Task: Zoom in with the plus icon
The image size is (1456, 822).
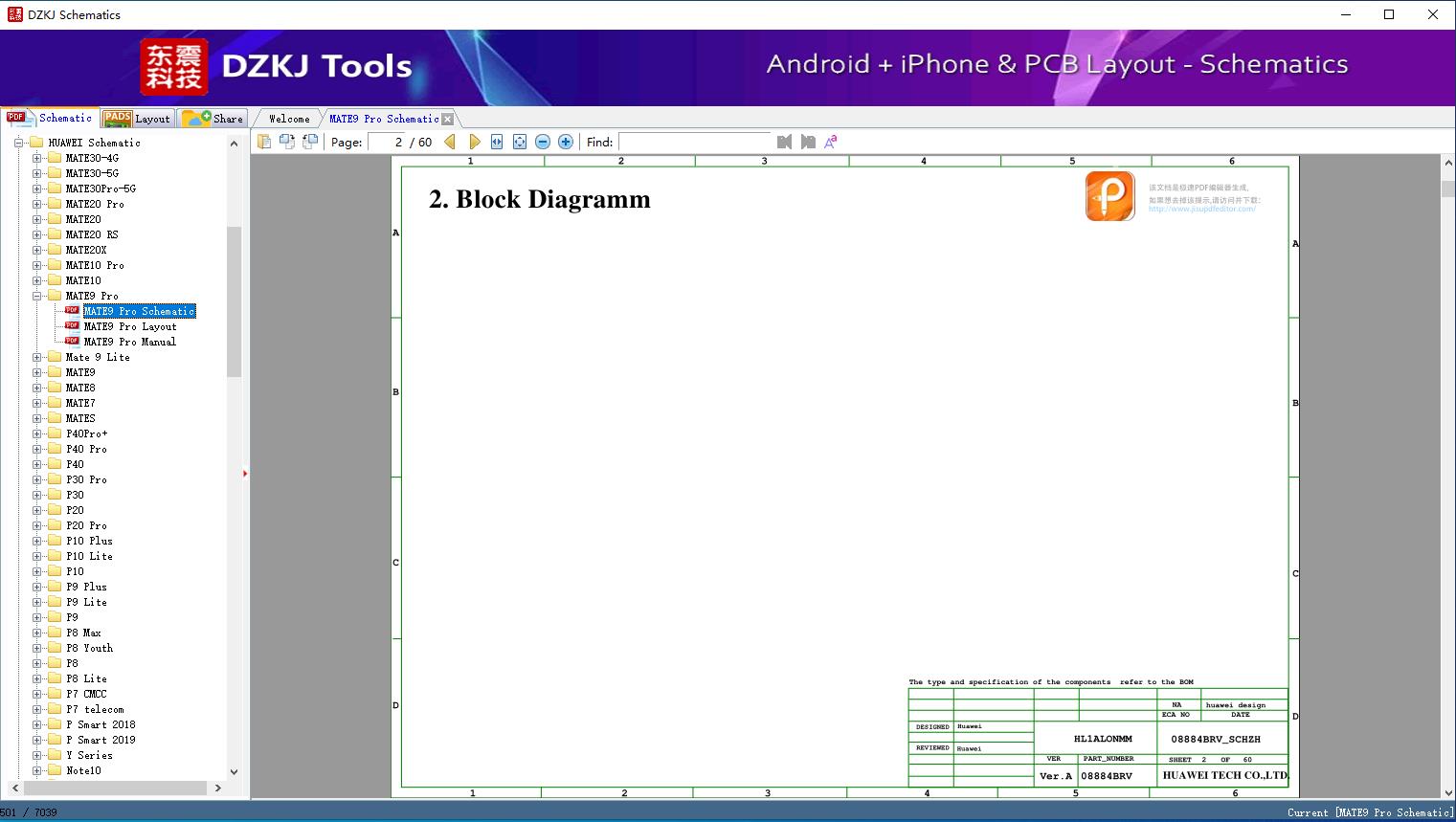Action: pyautogui.click(x=566, y=142)
